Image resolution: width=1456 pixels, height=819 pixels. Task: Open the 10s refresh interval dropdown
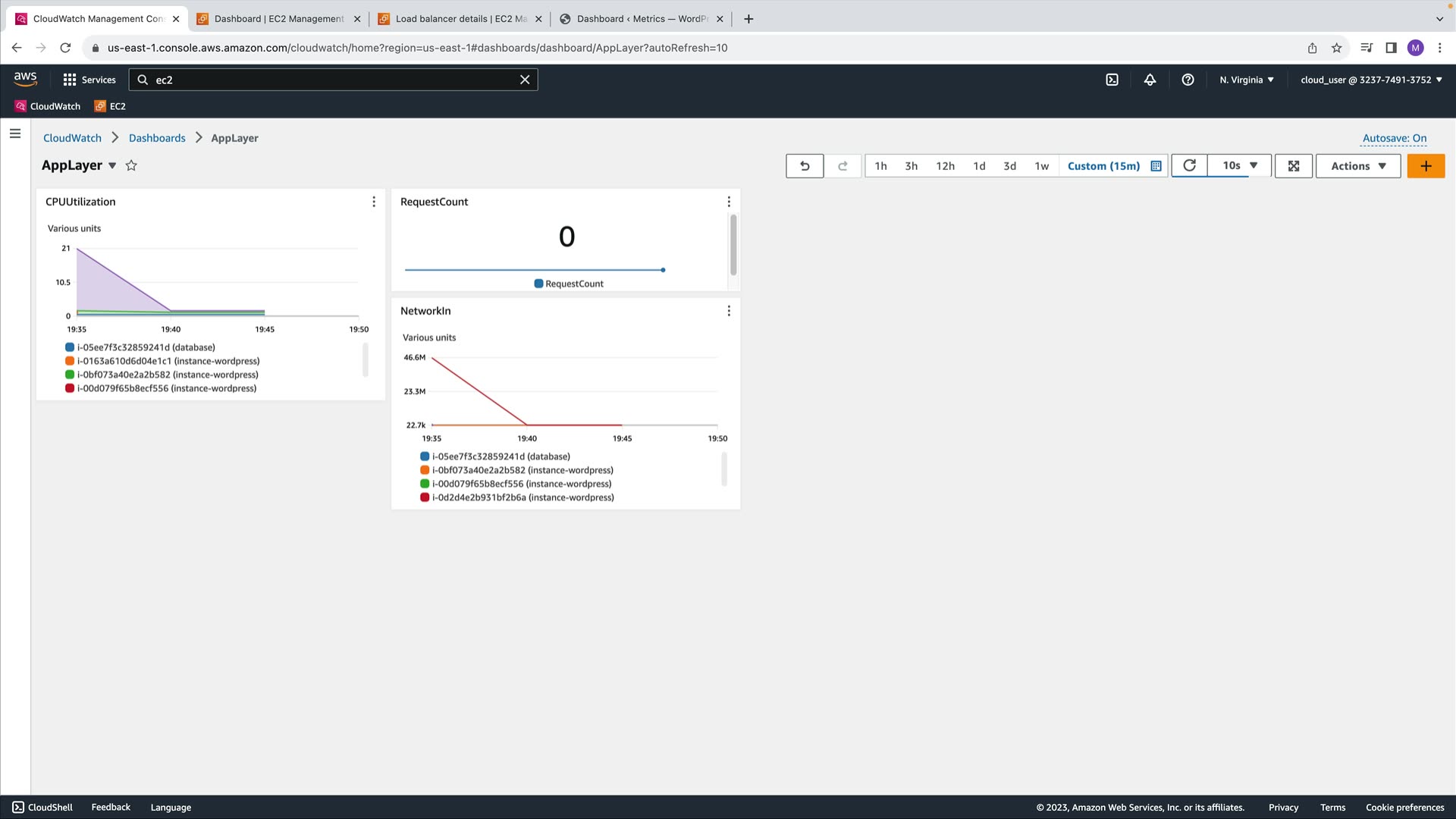tap(1240, 165)
